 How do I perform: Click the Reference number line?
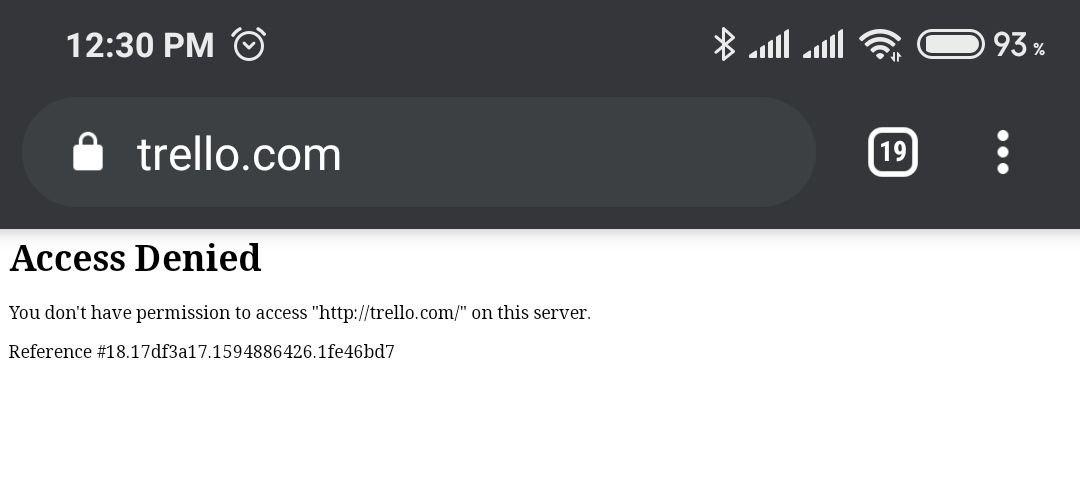click(201, 352)
